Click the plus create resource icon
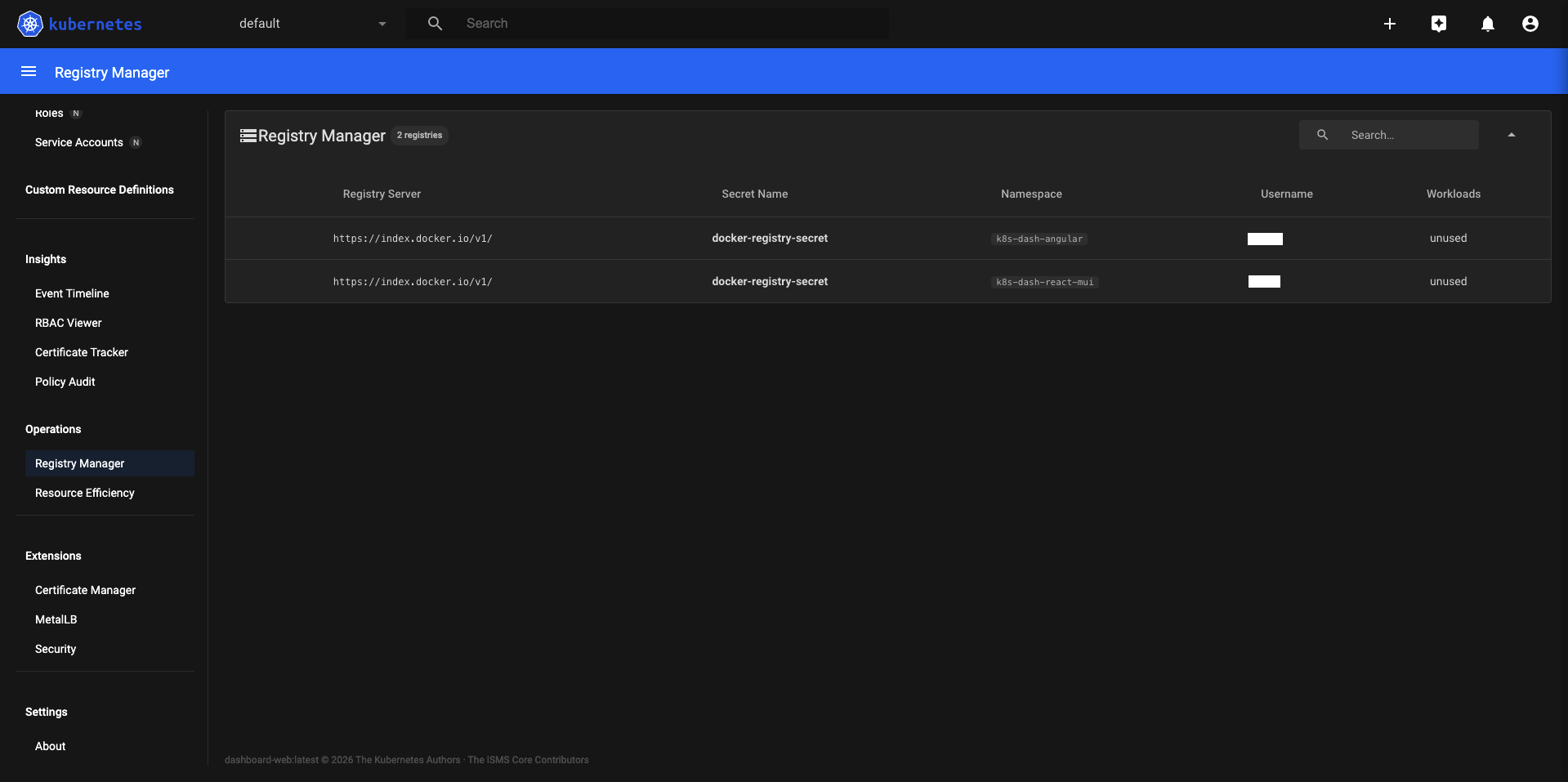Viewport: 1568px width, 782px height. 1390,24
